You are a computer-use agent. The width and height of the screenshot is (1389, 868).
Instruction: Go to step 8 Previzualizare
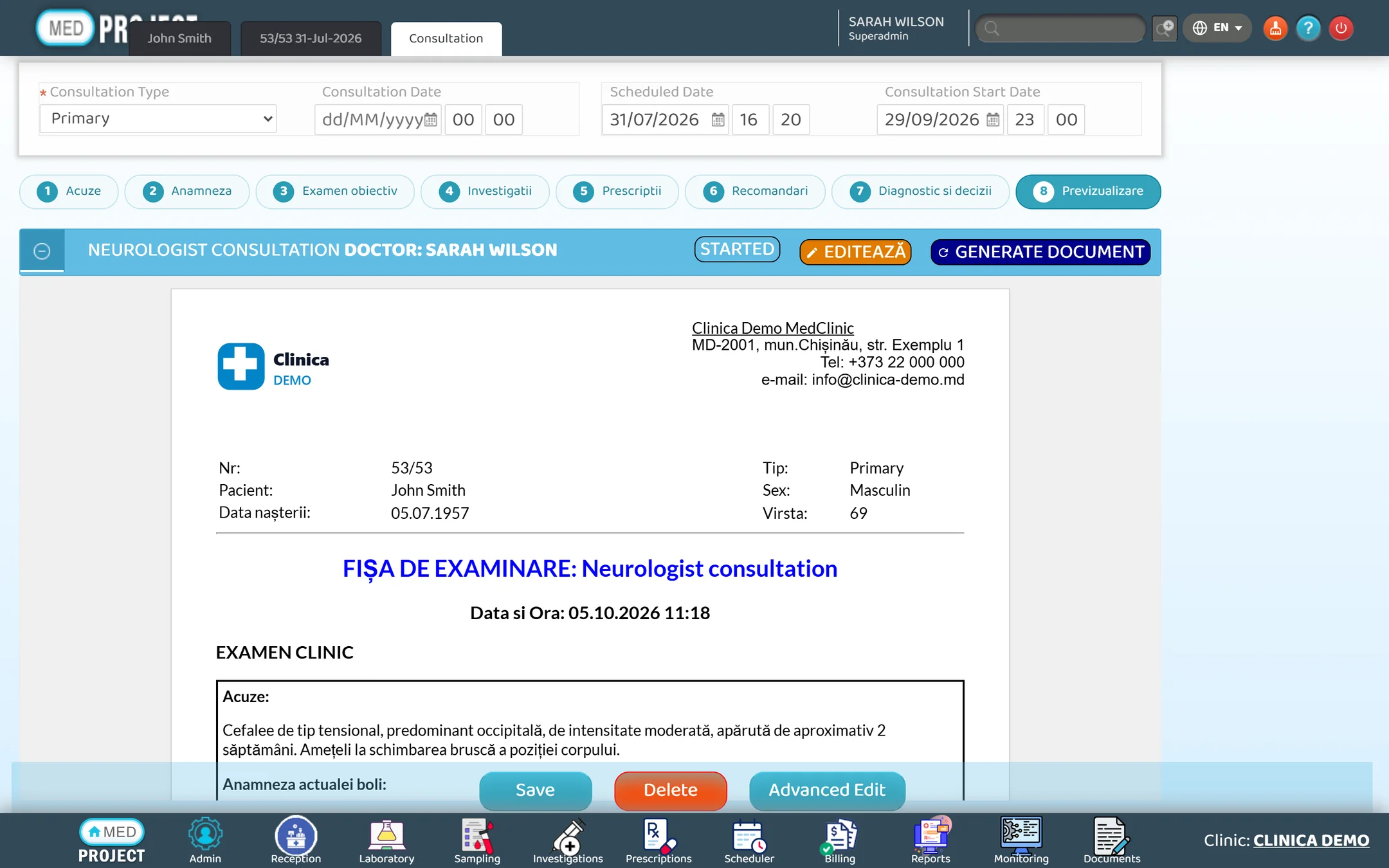click(x=1088, y=191)
